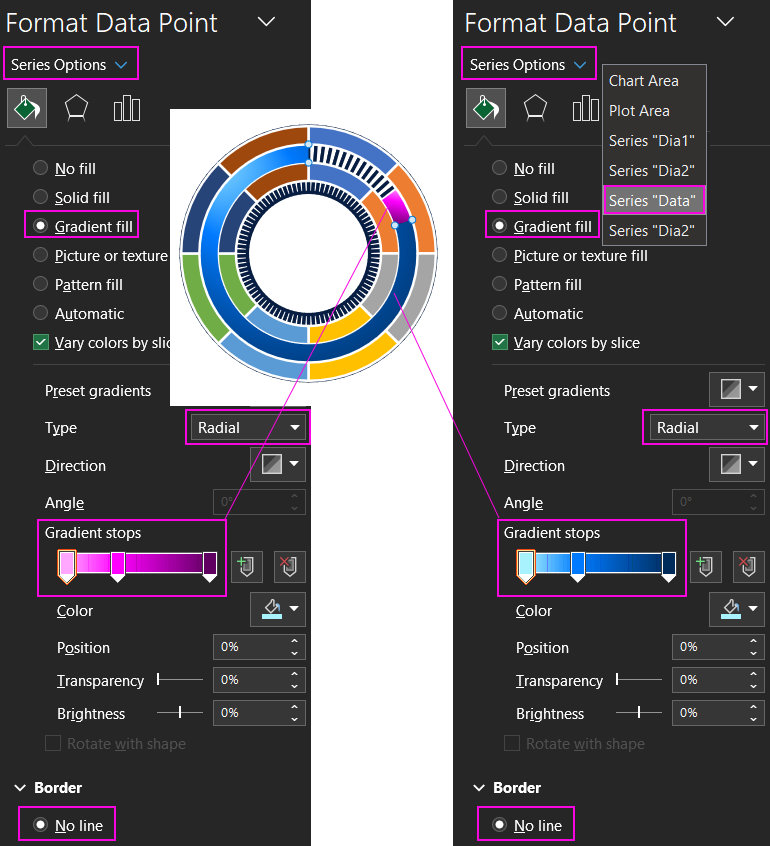
Task: Choose Pattern fill option in right panel
Action: coord(501,285)
